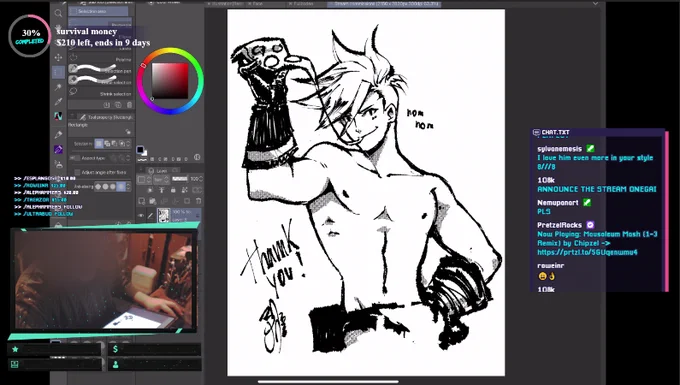This screenshot has width=680, height=385.
Task: Create a new vector layer
Action: (x=153, y=201)
